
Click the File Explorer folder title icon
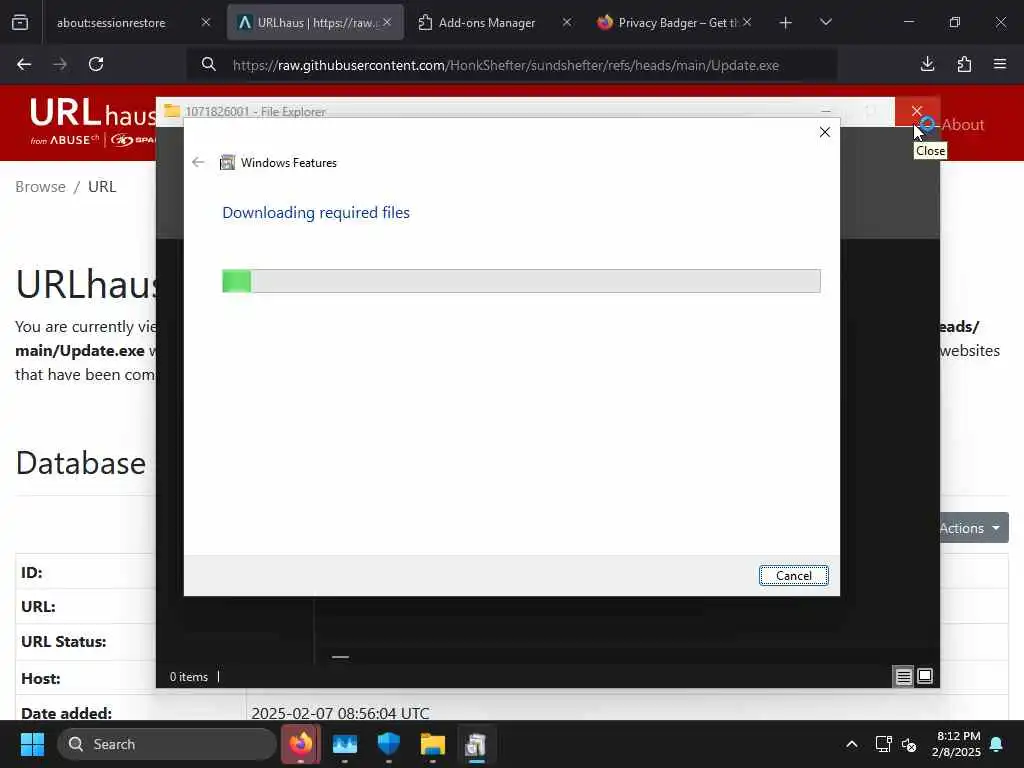[x=172, y=111]
